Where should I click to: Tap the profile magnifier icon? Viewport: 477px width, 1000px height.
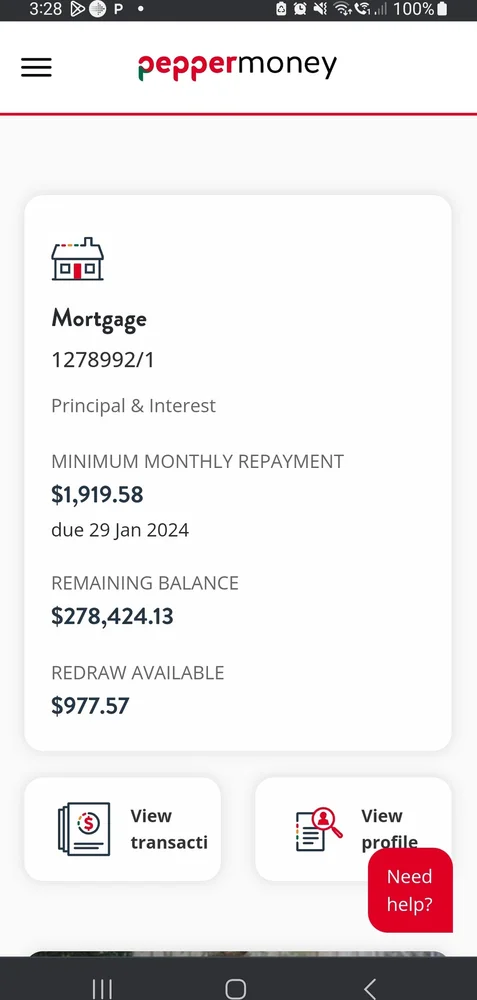pos(319,828)
